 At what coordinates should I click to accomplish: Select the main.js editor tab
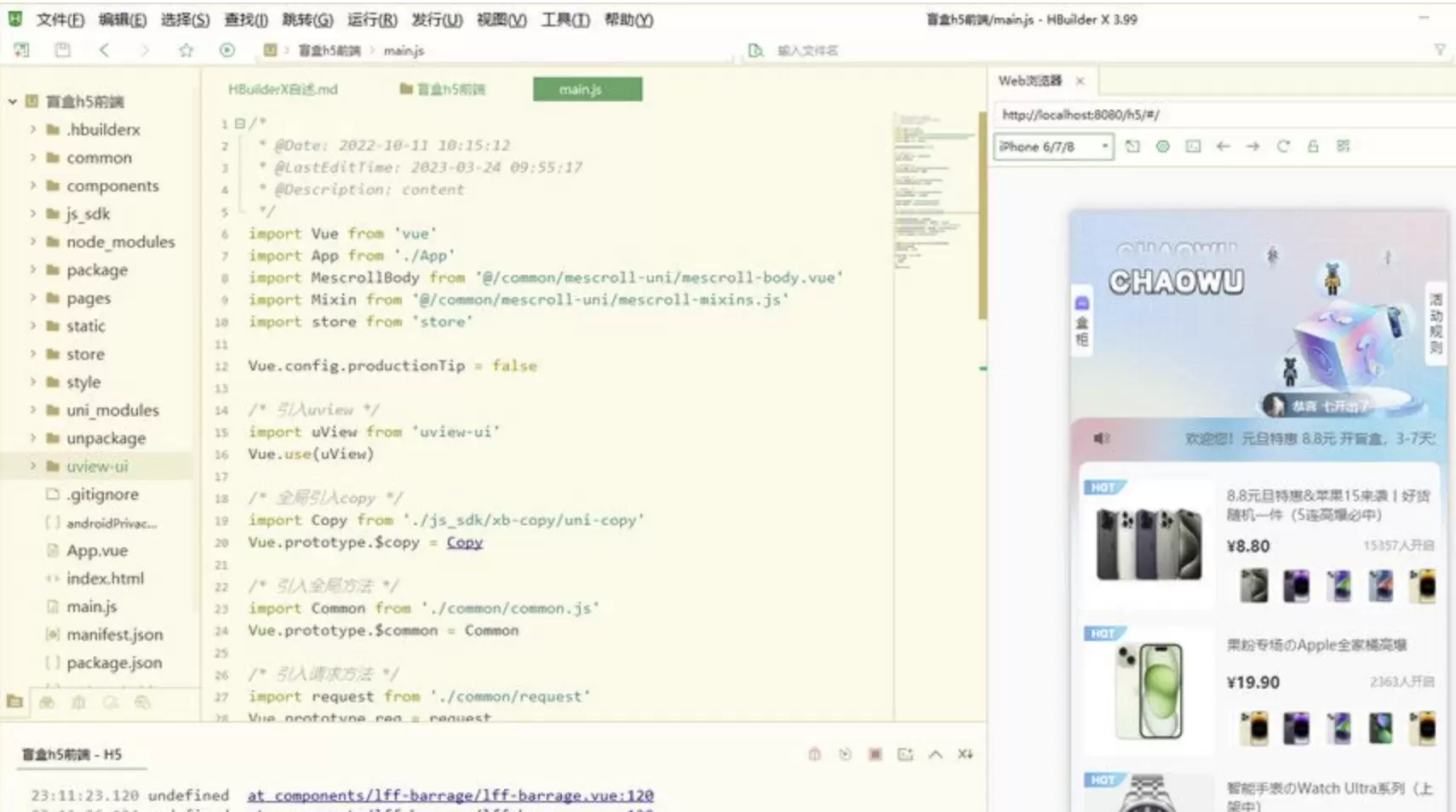pyautogui.click(x=588, y=89)
